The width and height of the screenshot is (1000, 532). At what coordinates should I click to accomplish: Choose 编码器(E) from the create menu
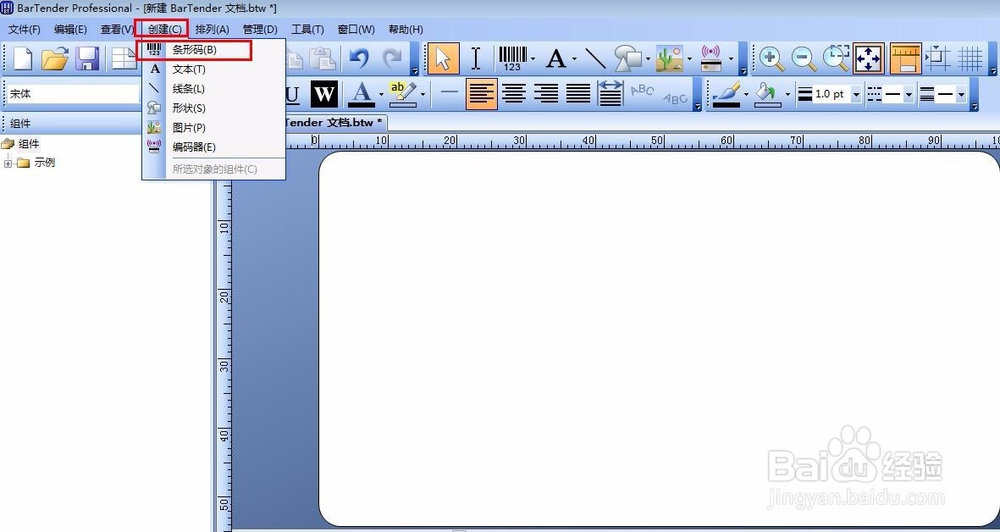point(214,147)
